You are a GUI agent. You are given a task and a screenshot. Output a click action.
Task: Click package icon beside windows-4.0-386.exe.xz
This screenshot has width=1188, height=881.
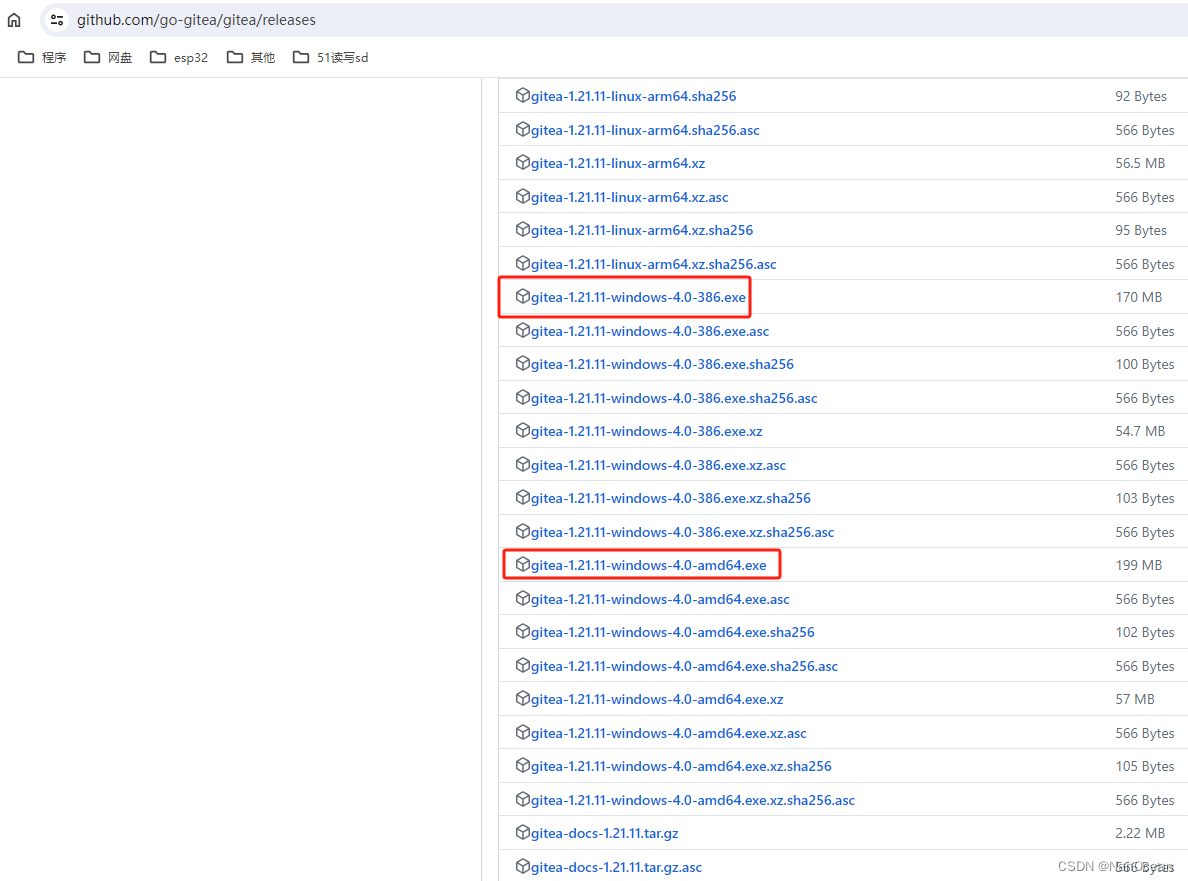[x=522, y=431]
